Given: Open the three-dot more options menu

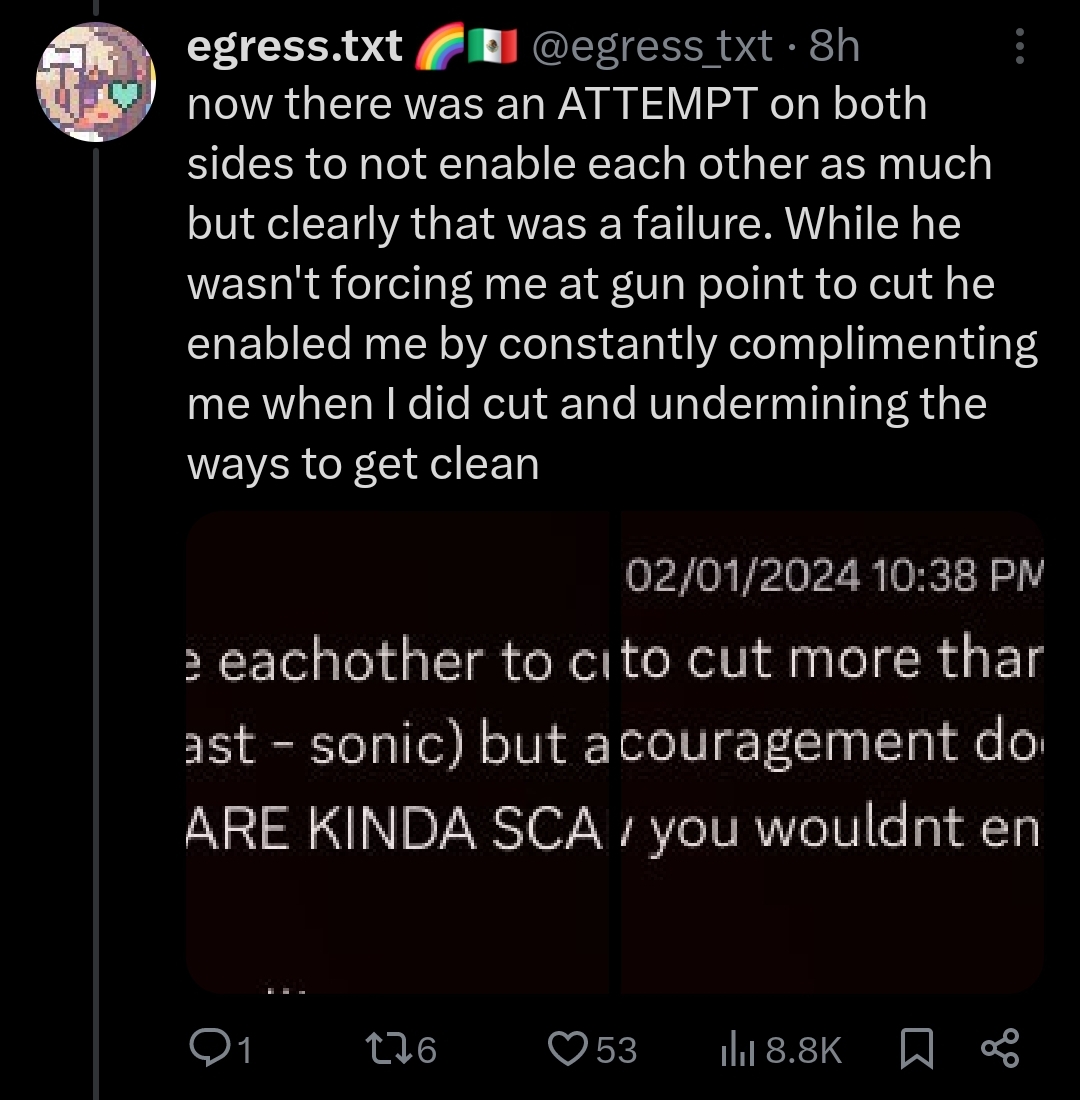Looking at the screenshot, I should (x=1018, y=46).
